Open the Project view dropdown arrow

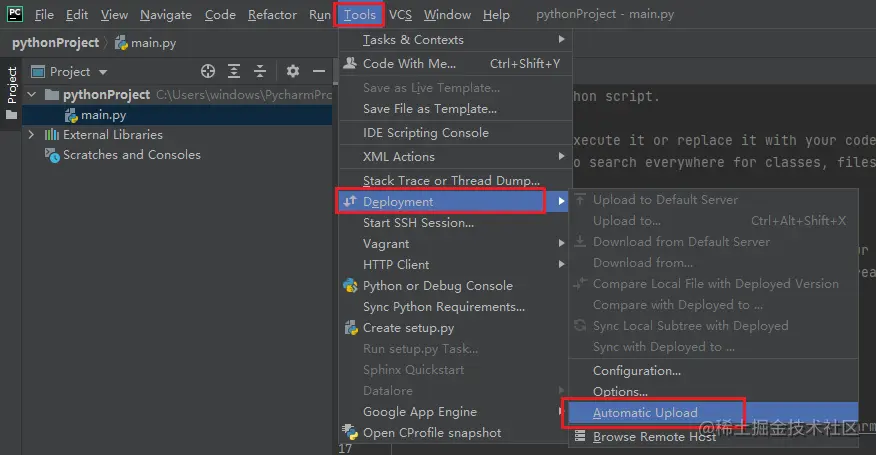tap(103, 72)
